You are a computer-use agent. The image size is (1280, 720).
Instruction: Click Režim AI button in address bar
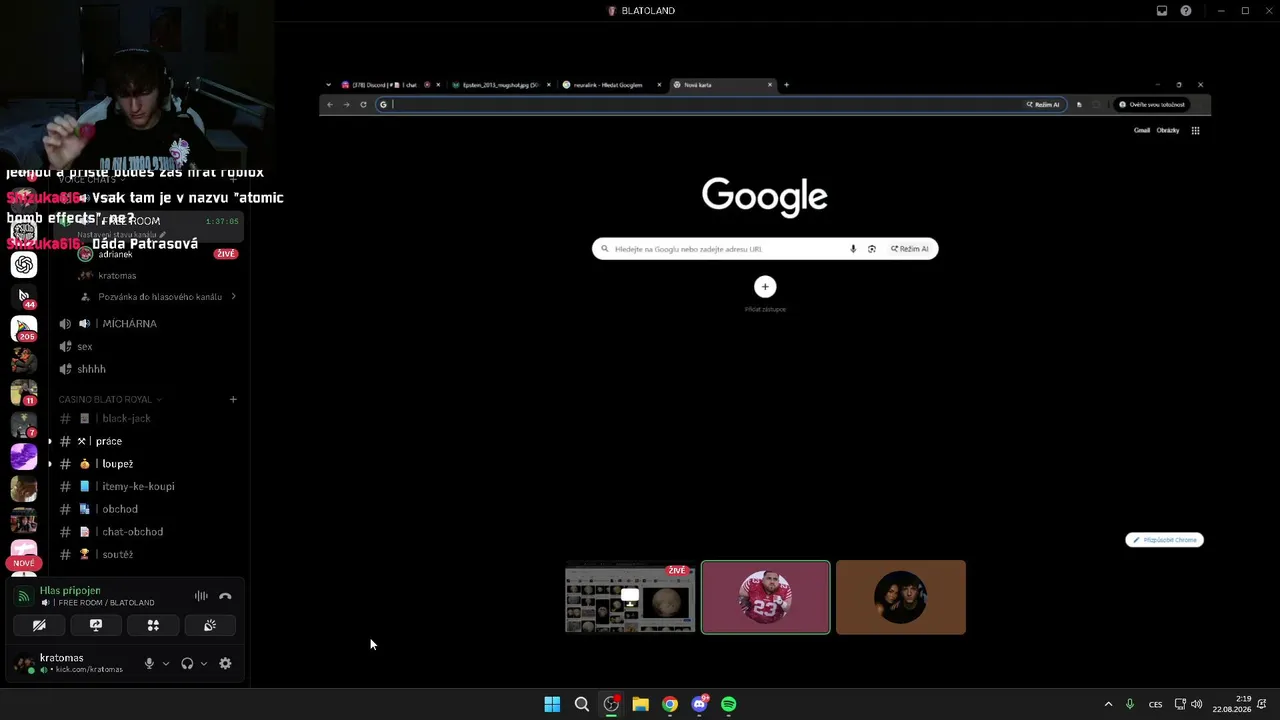point(1043,105)
